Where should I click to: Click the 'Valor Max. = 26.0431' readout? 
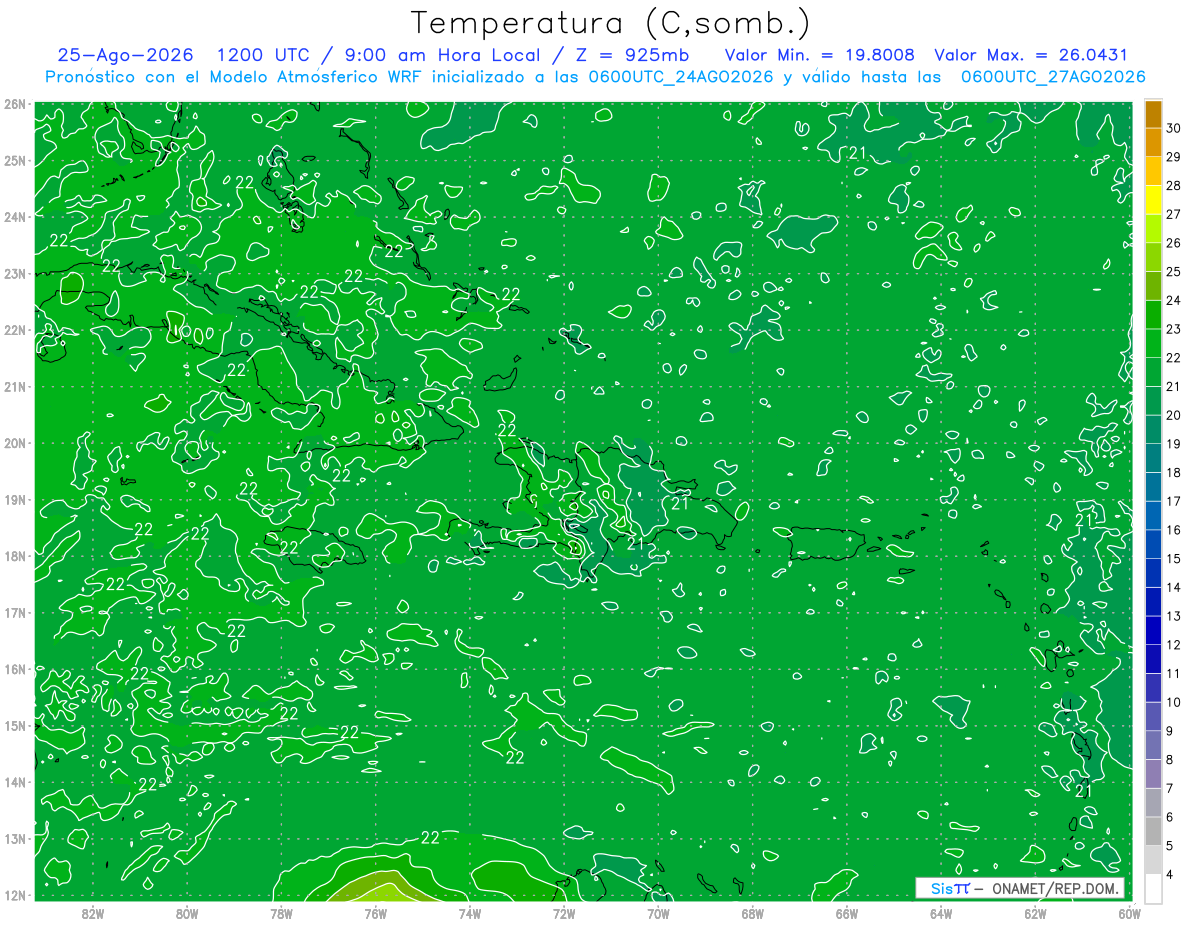click(x=1031, y=55)
